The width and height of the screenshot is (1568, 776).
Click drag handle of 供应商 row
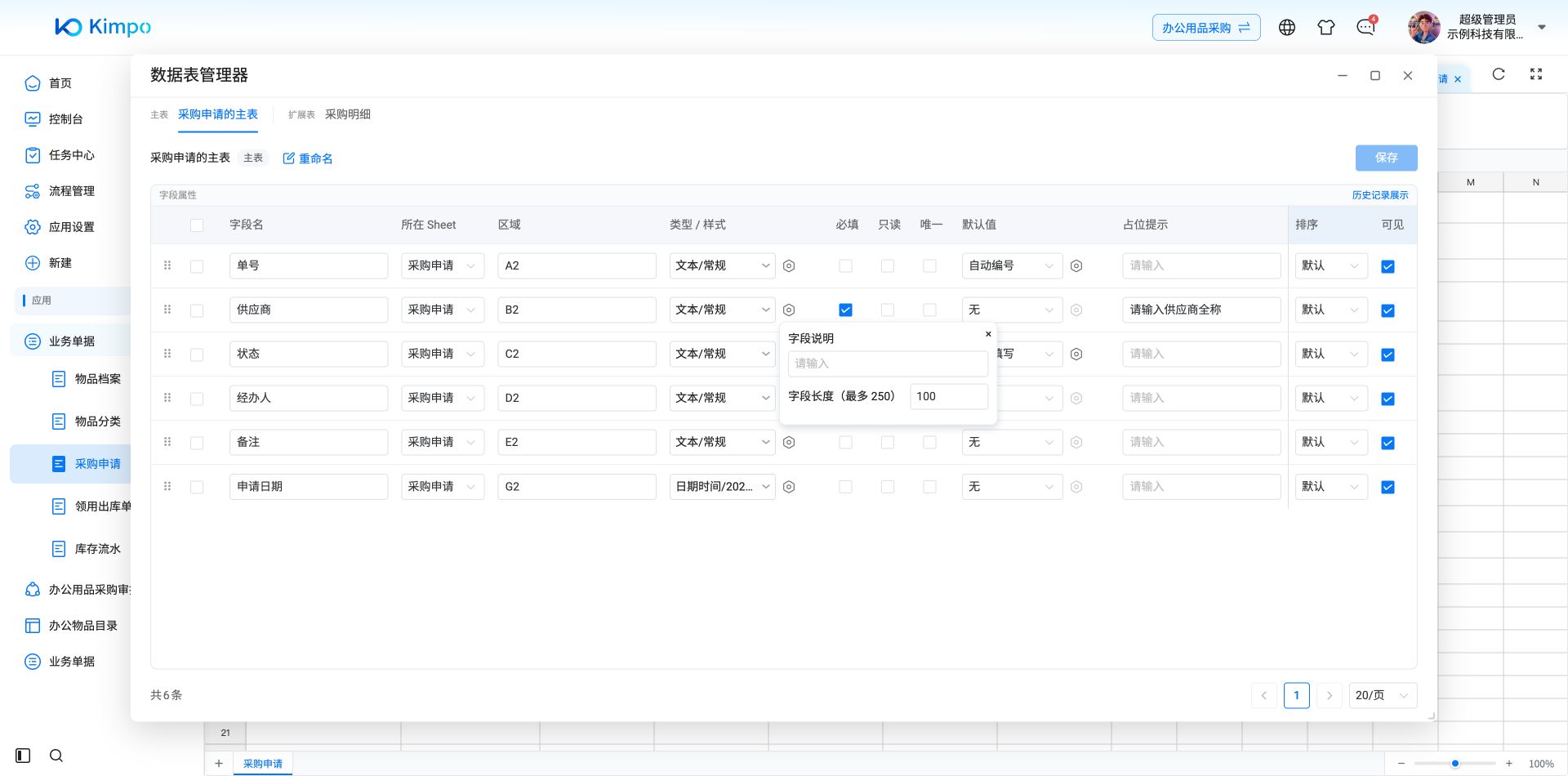tap(167, 310)
